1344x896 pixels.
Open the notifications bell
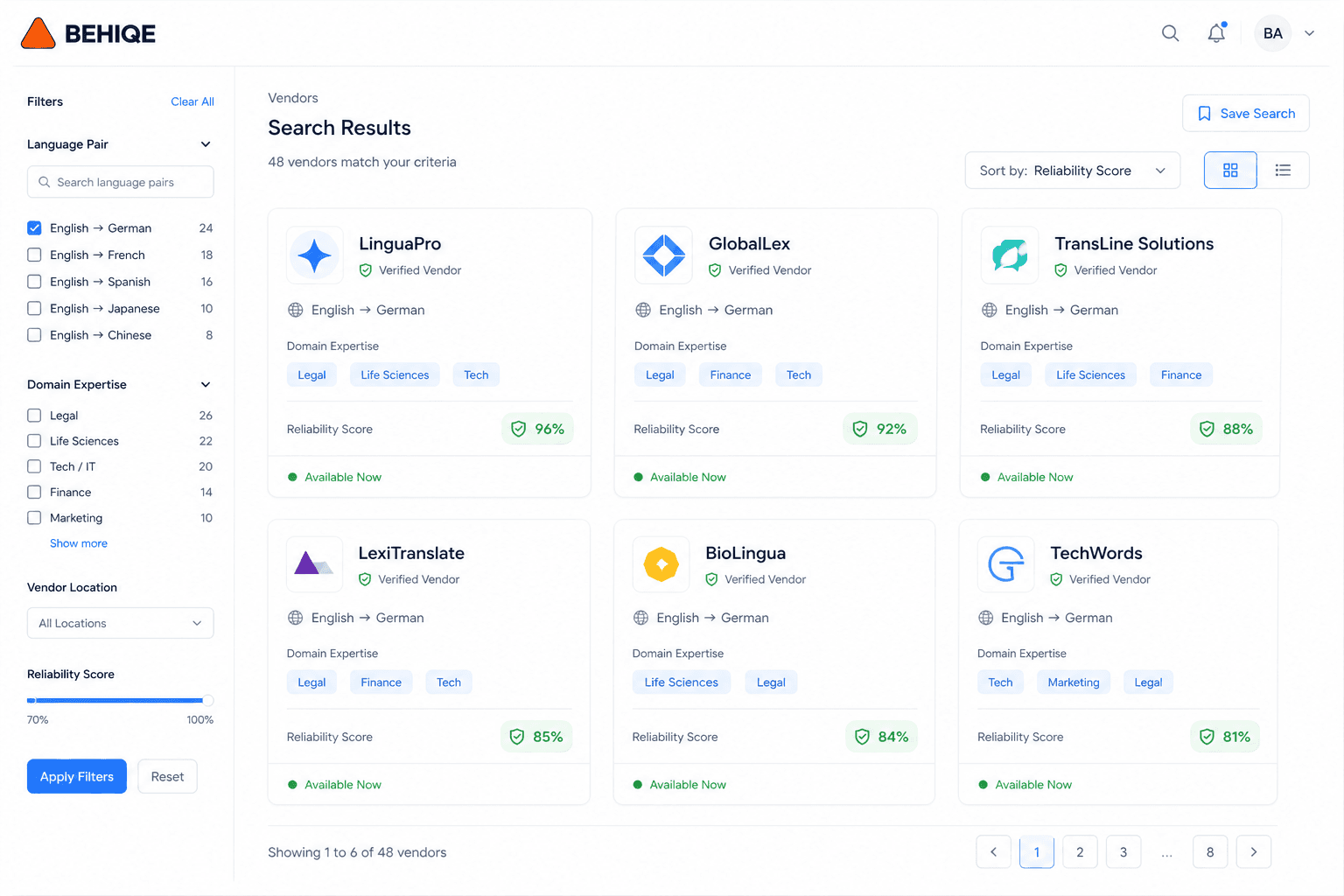click(1216, 33)
